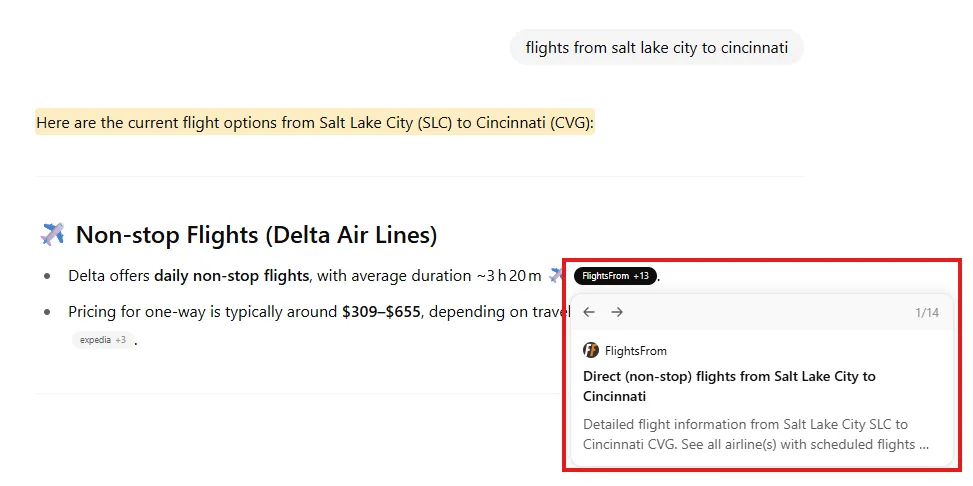Open the FlightsFrom +13 citation chip
Image resolution: width=973 pixels, height=486 pixels.
coord(615,276)
